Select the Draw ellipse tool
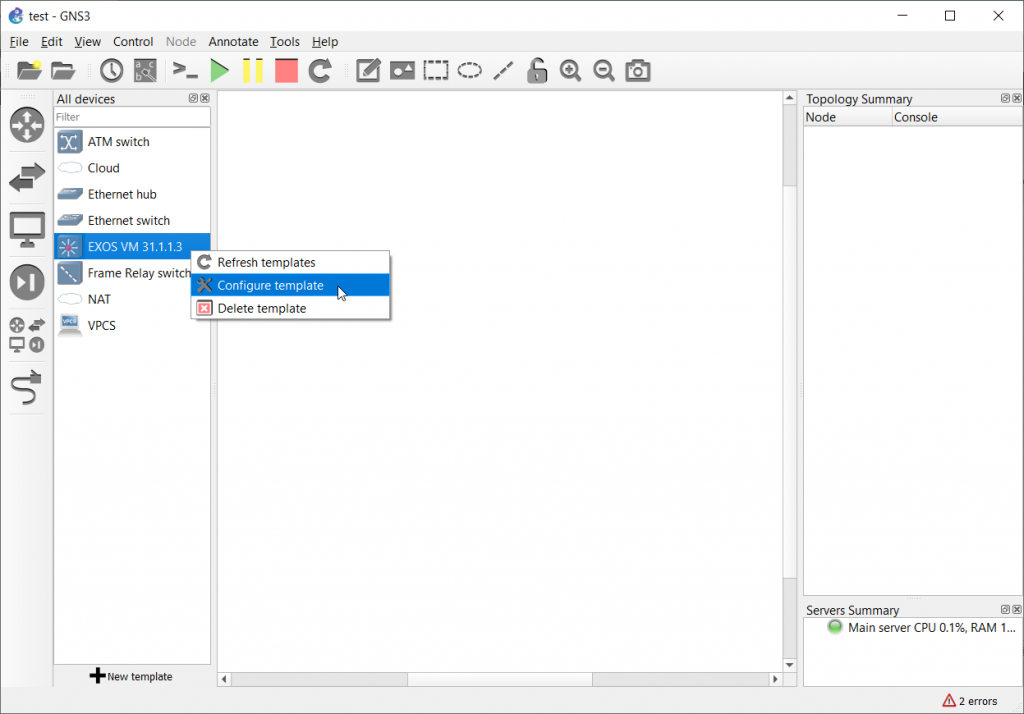Image resolution: width=1024 pixels, height=714 pixels. point(470,70)
